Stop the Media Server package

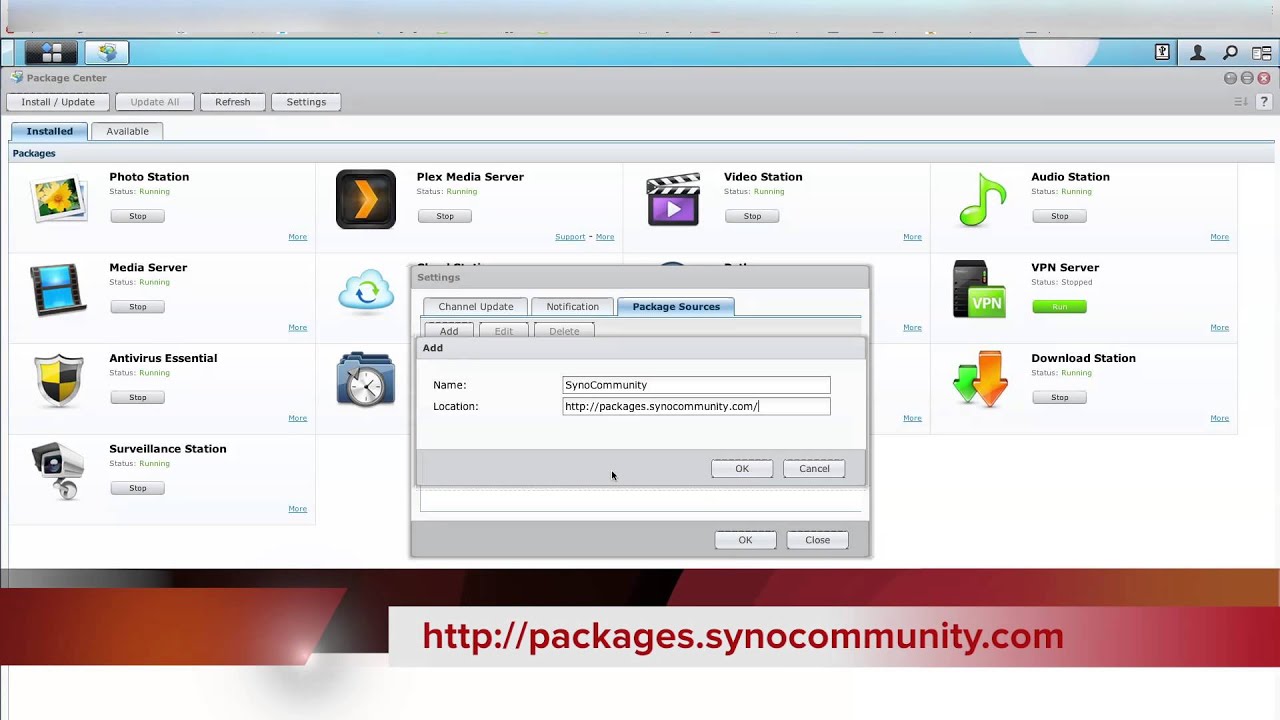[137, 307]
